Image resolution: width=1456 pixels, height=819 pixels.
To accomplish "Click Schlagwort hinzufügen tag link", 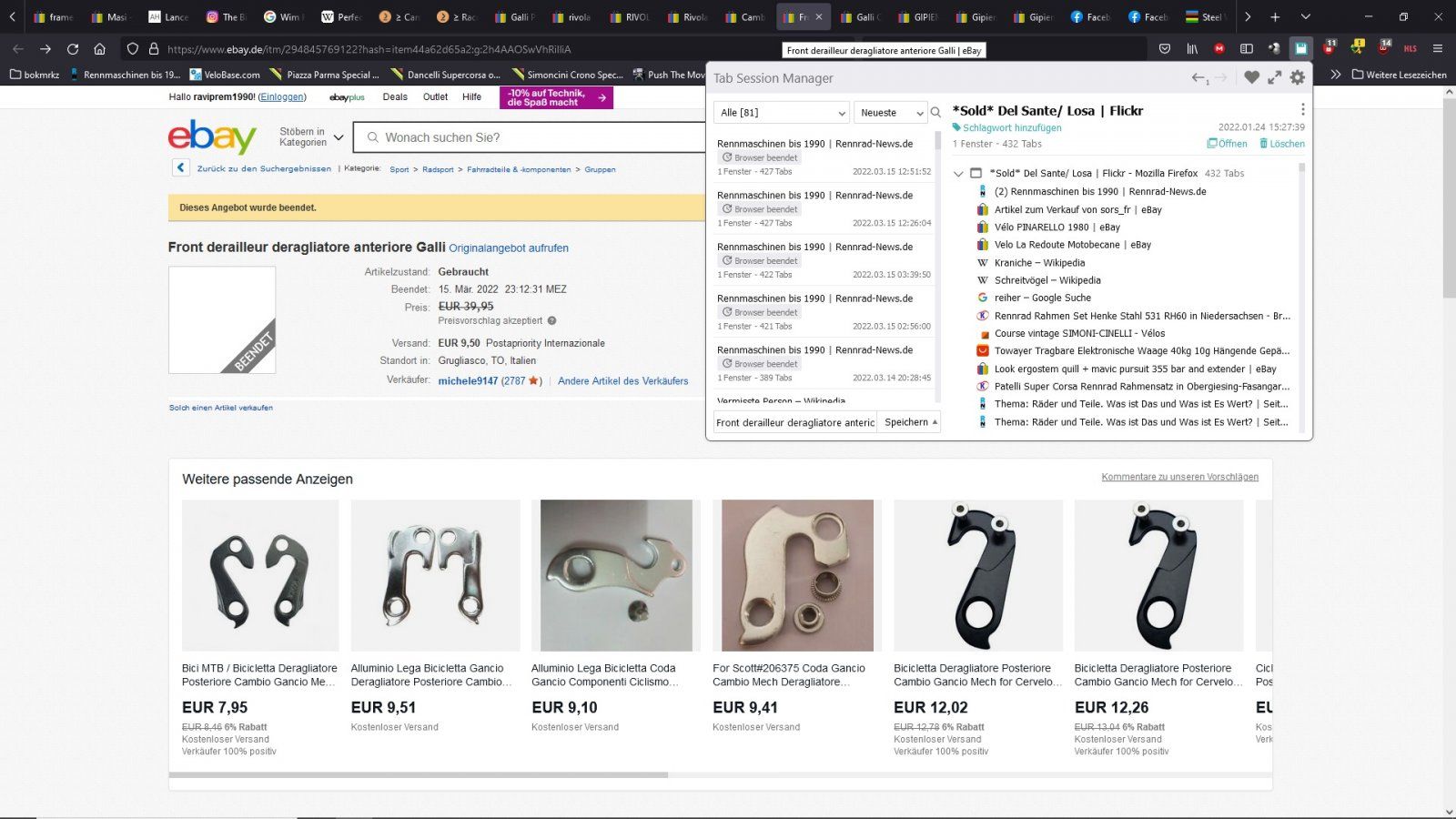I will click(1006, 127).
